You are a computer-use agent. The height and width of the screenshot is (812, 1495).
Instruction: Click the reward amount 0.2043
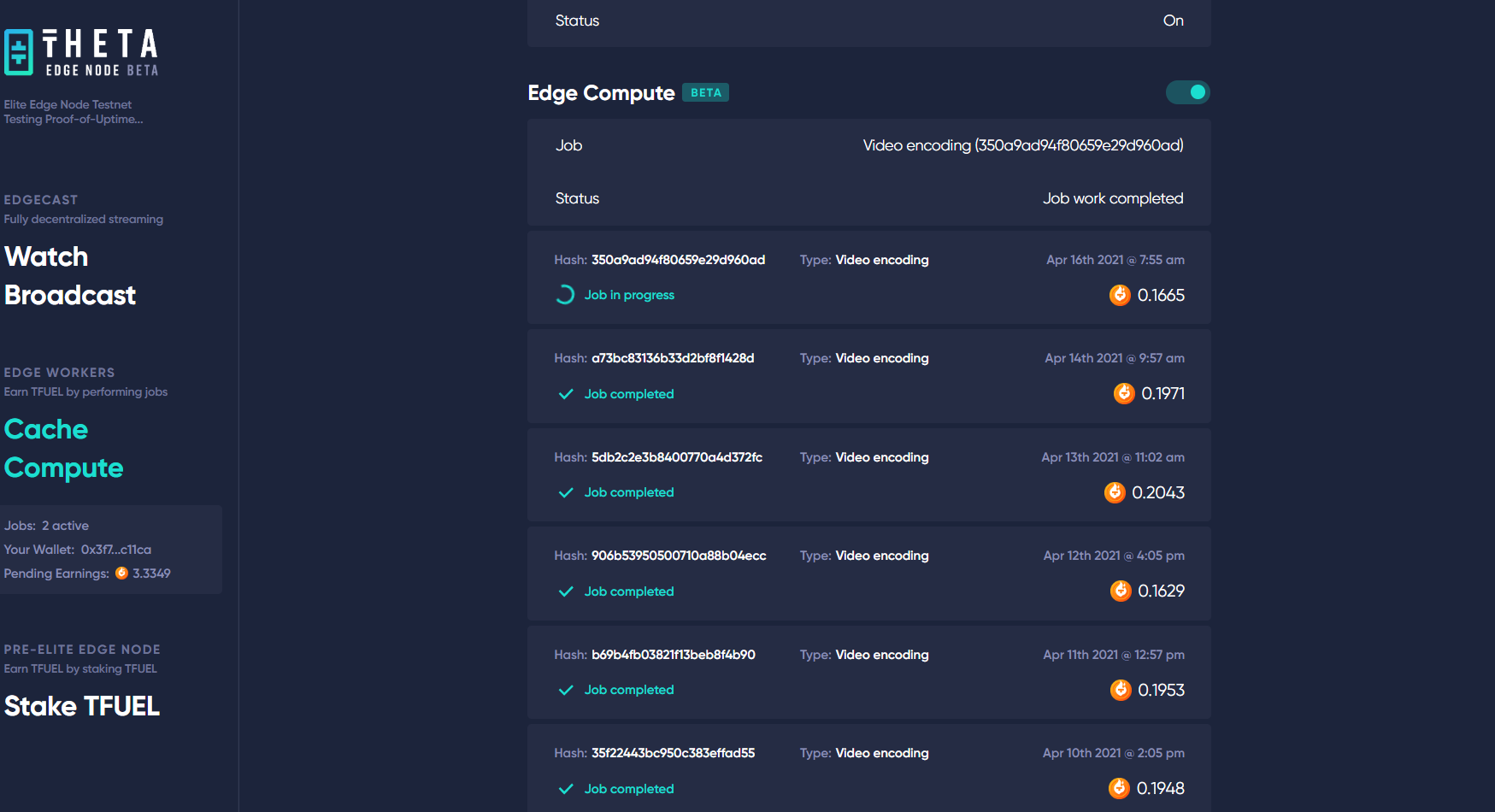coord(1158,492)
